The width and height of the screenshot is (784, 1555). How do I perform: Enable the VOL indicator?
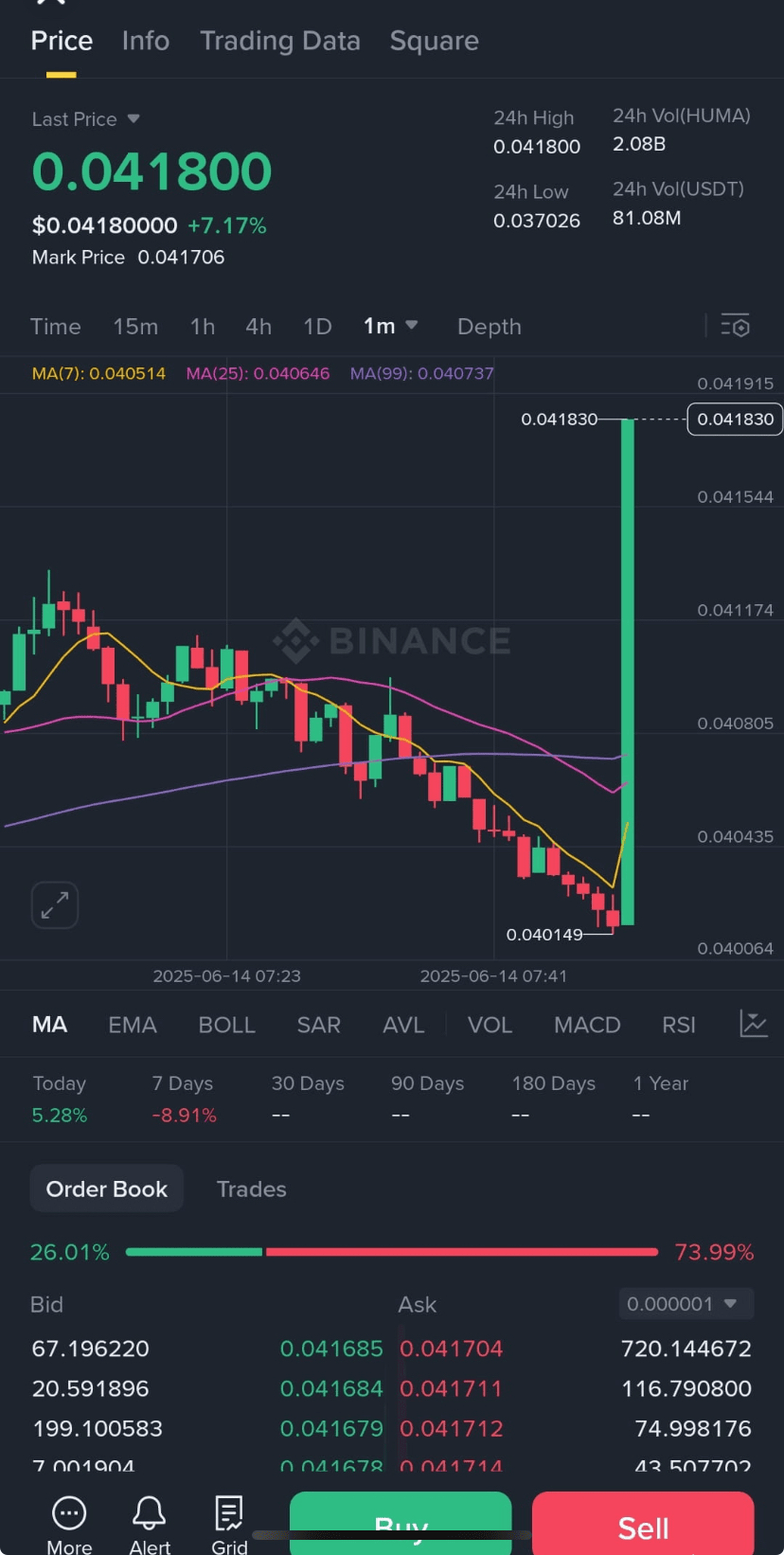click(490, 1025)
